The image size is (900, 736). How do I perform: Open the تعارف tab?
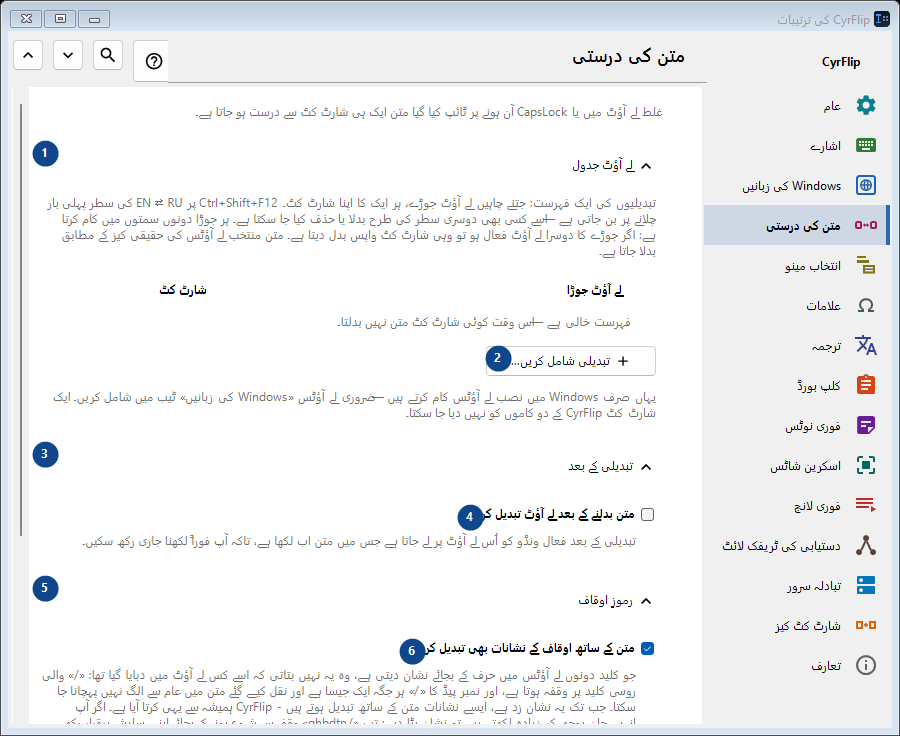tap(796, 665)
